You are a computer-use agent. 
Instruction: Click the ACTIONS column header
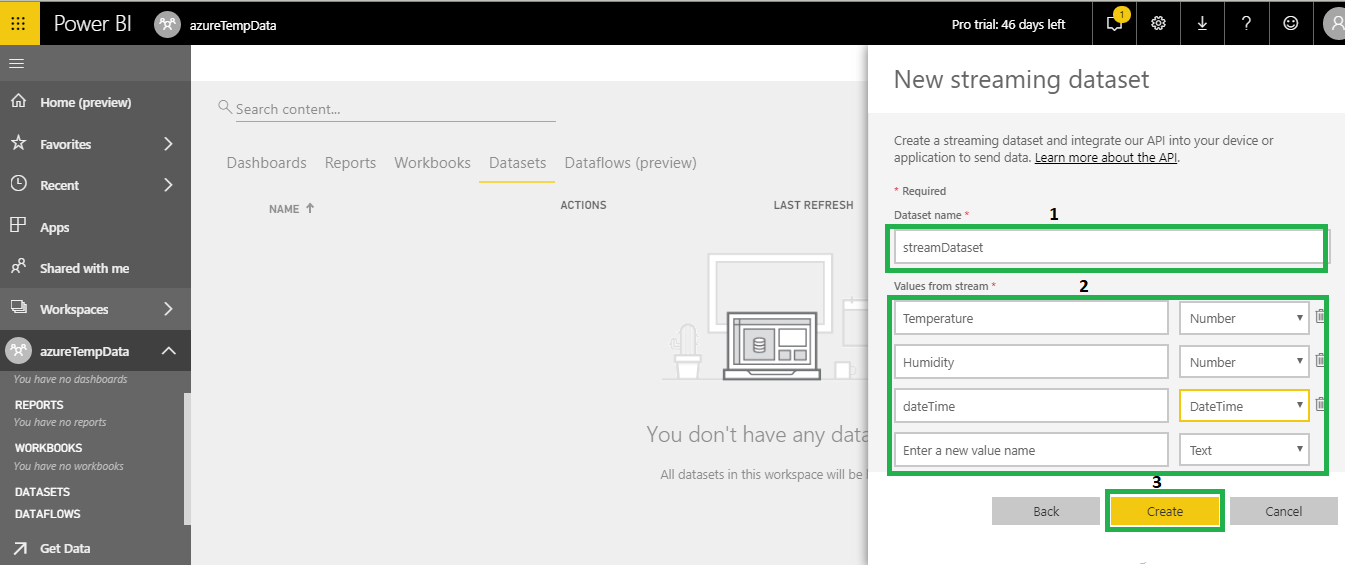tap(583, 205)
